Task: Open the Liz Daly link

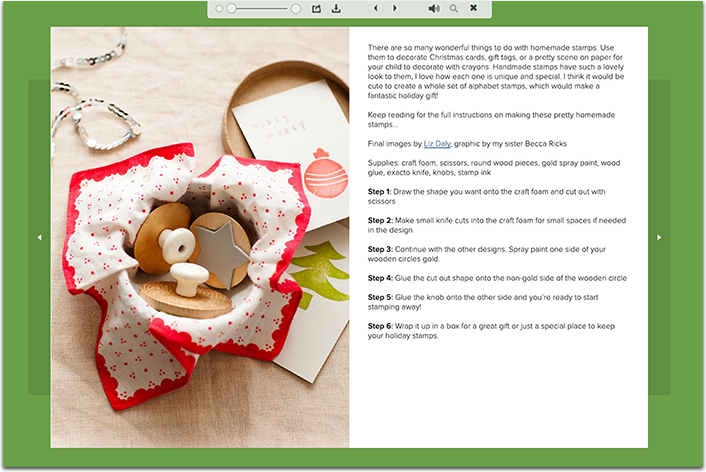Action: tap(437, 144)
